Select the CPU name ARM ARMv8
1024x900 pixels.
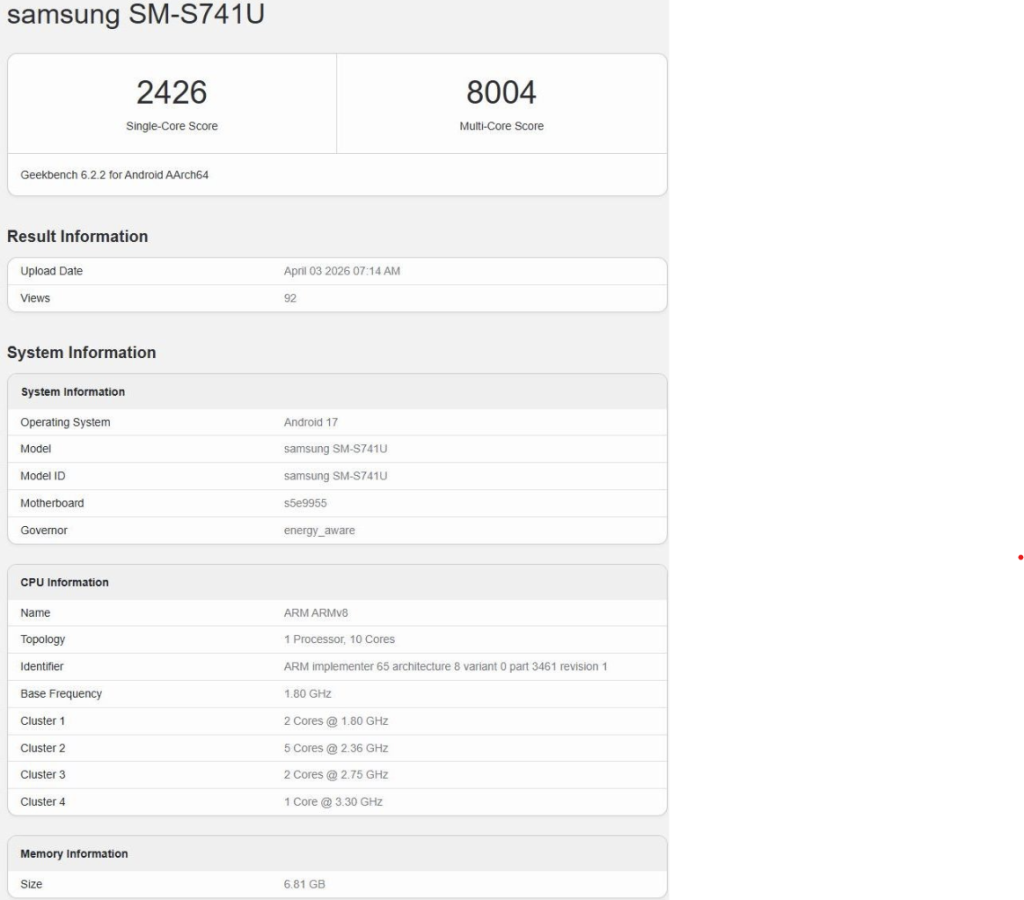point(315,613)
